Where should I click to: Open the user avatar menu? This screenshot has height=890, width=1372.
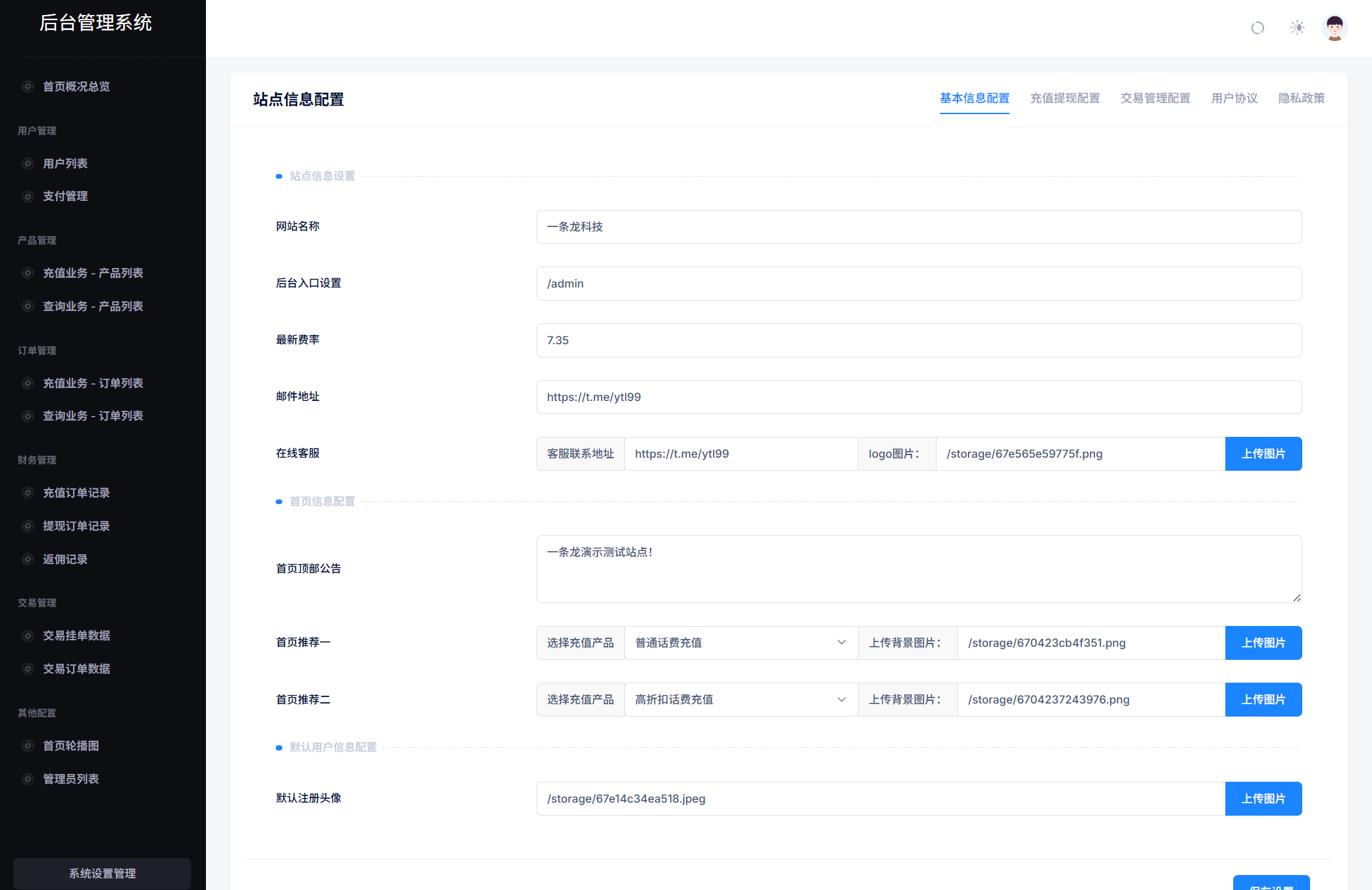pyautogui.click(x=1334, y=28)
